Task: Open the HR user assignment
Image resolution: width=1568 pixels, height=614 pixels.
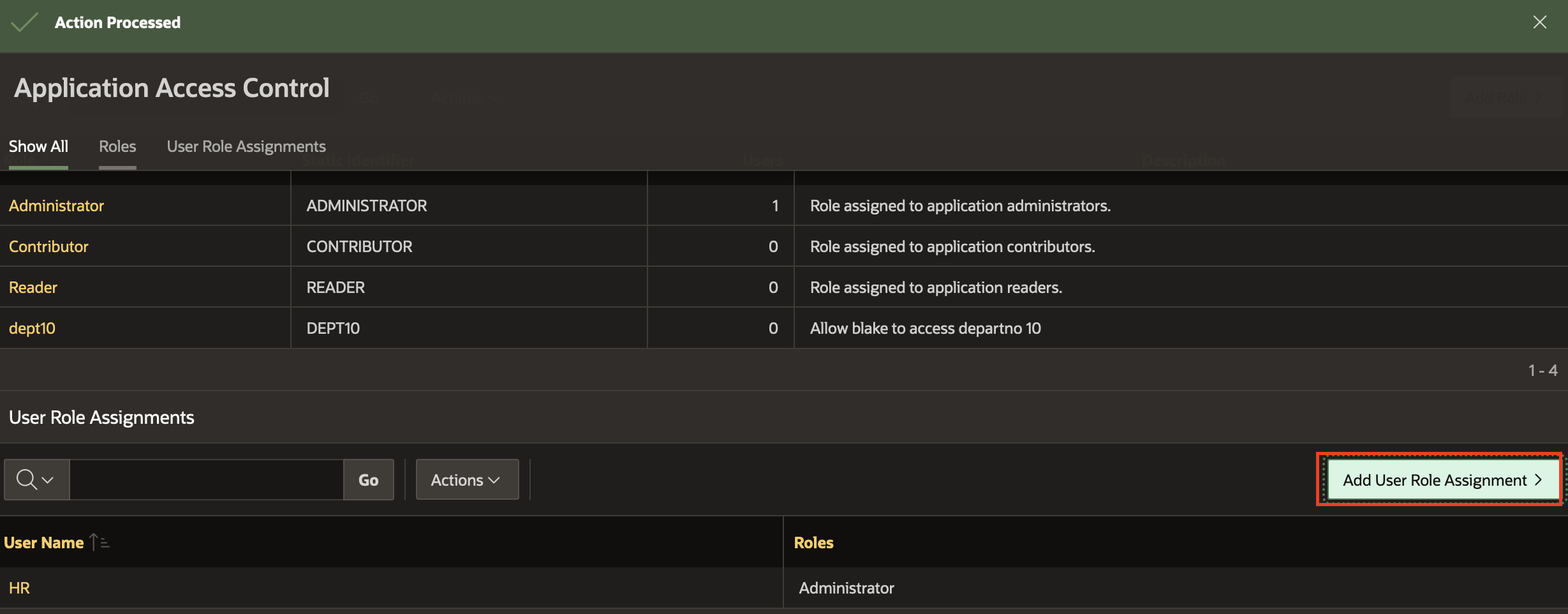Action: click(x=18, y=587)
